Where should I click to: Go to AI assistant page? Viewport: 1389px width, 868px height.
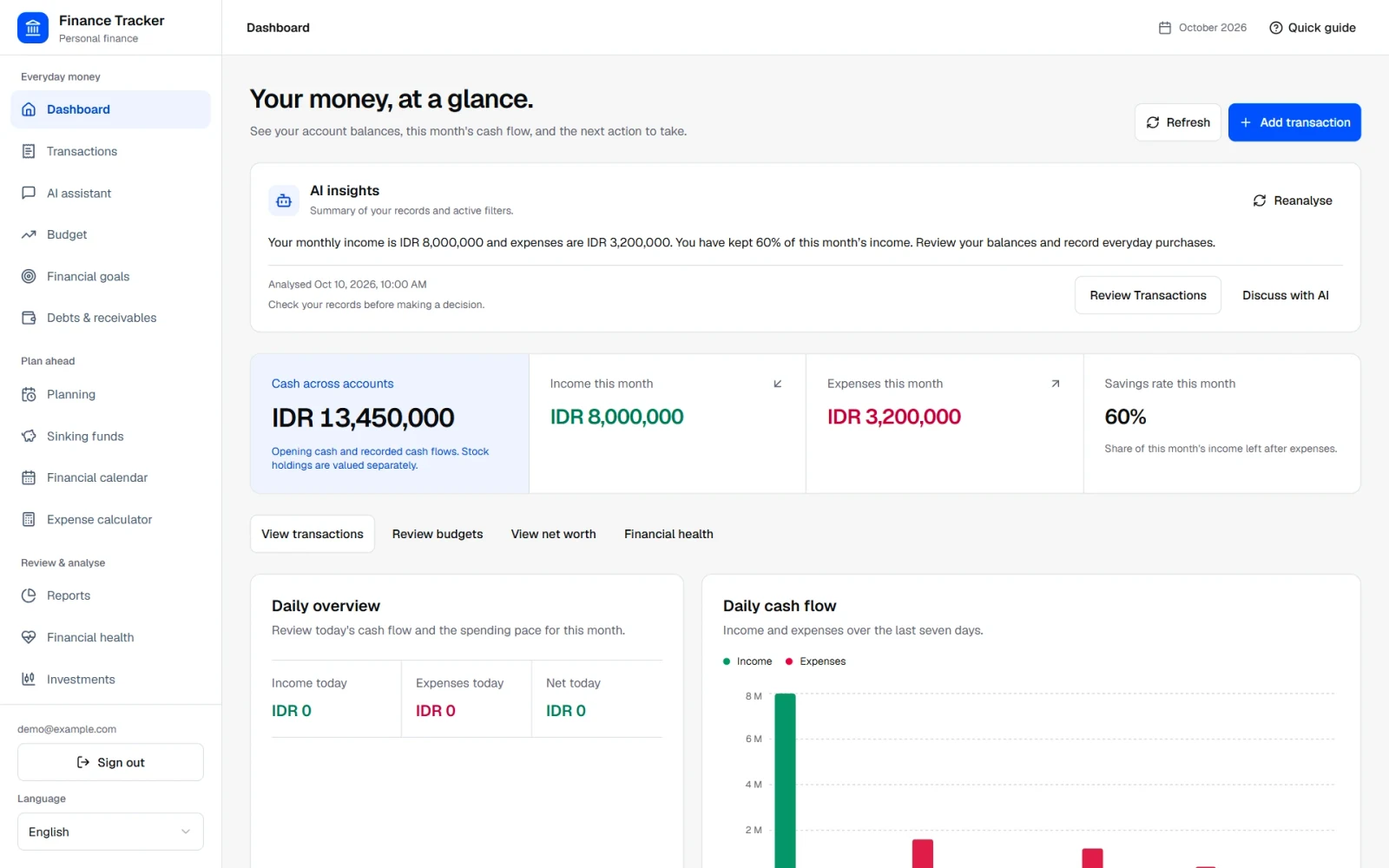click(x=110, y=193)
